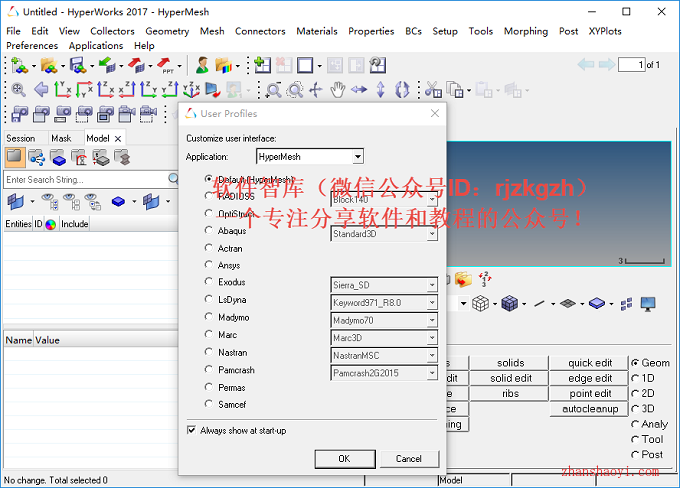Click the Rotate horizontally arrows icon
The height and width of the screenshot is (488, 680).
359,90
